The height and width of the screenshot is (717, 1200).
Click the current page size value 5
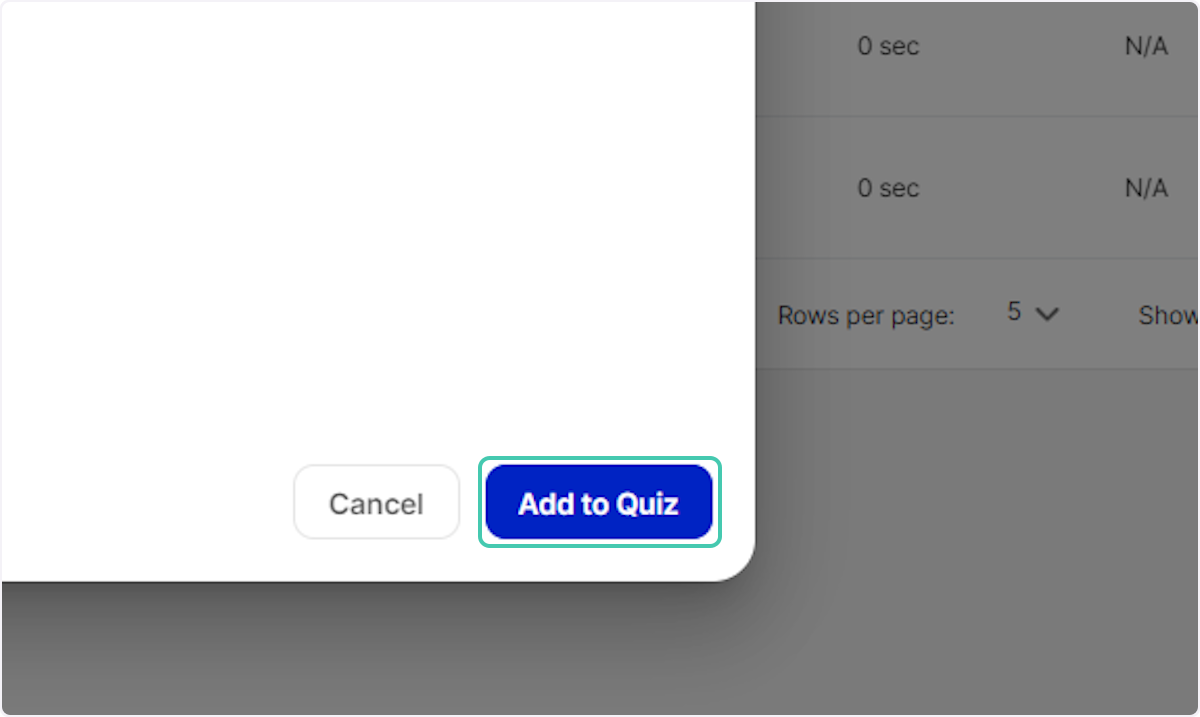coord(1012,311)
